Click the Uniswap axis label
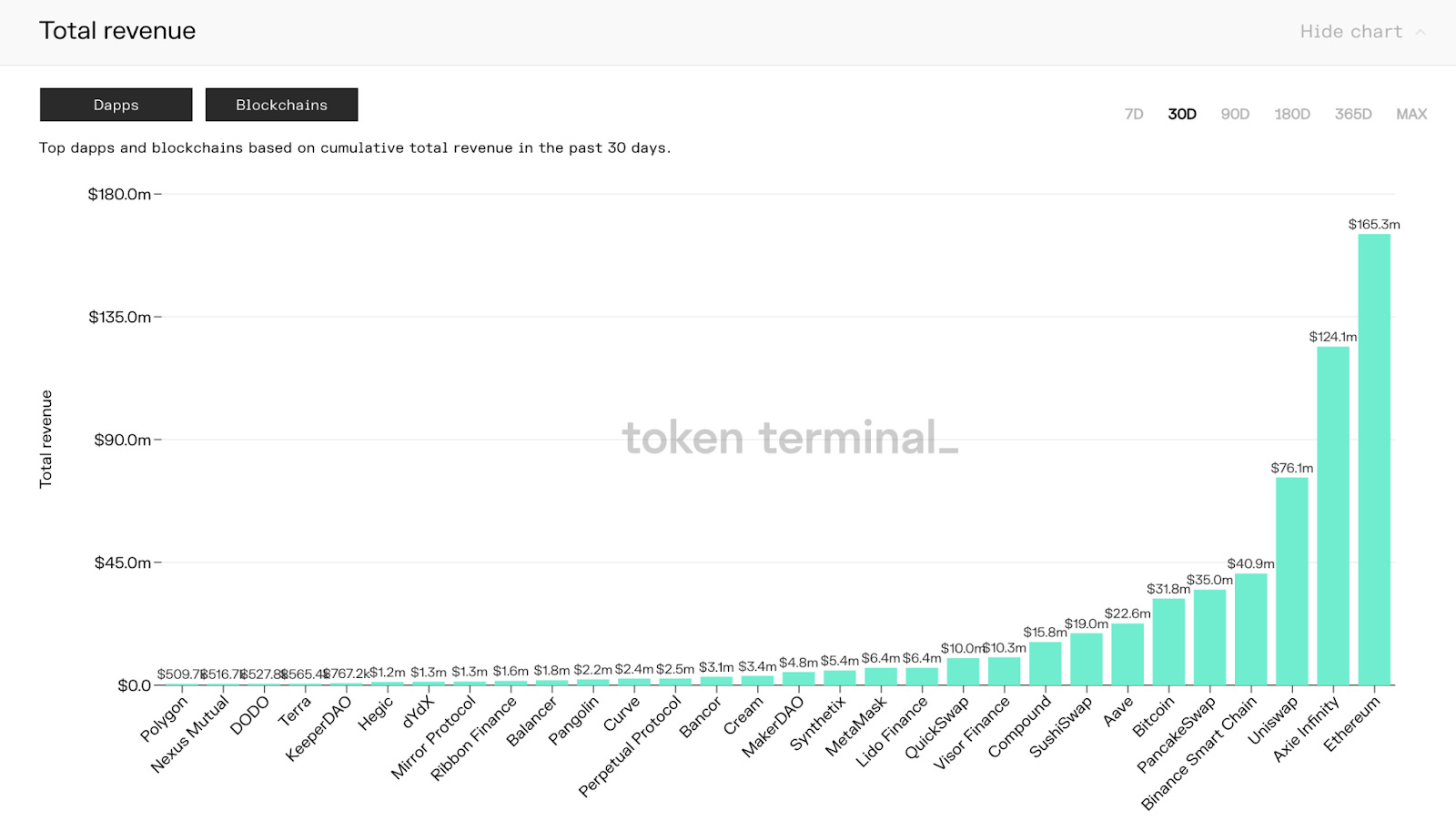The image size is (1456, 821). pos(1273,721)
